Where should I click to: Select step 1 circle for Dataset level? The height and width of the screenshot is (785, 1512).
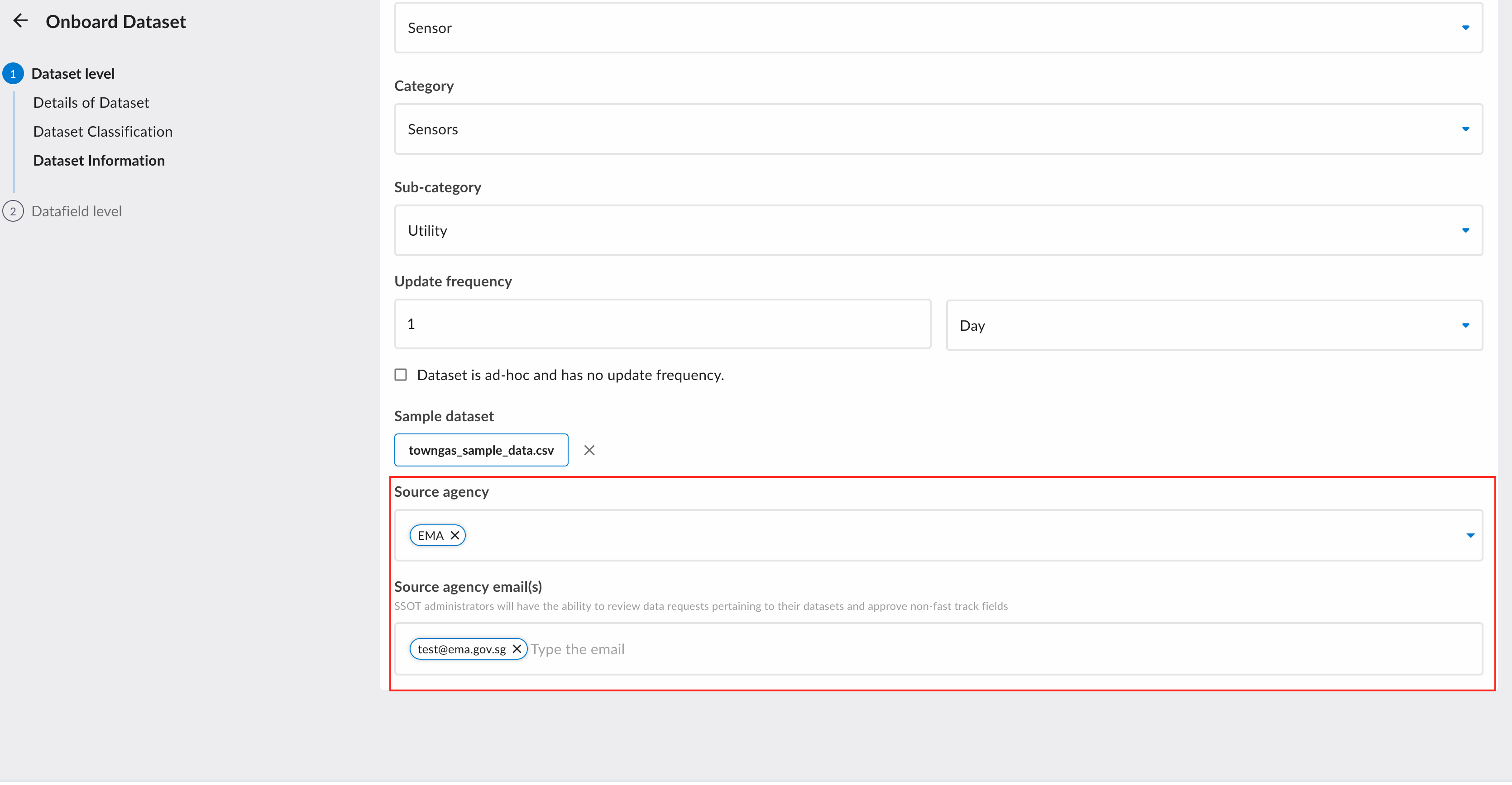(x=13, y=74)
